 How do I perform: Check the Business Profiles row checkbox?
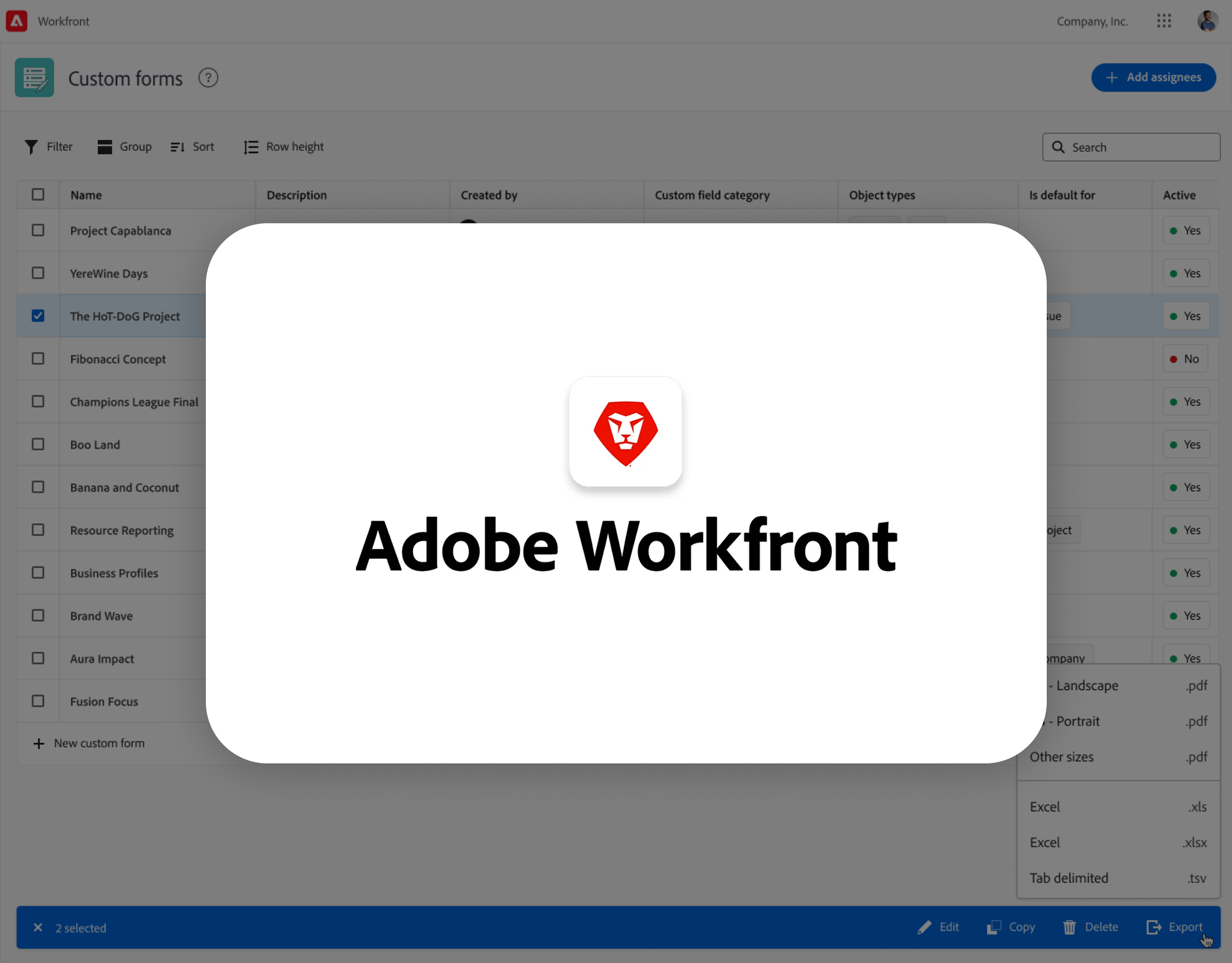coord(38,573)
